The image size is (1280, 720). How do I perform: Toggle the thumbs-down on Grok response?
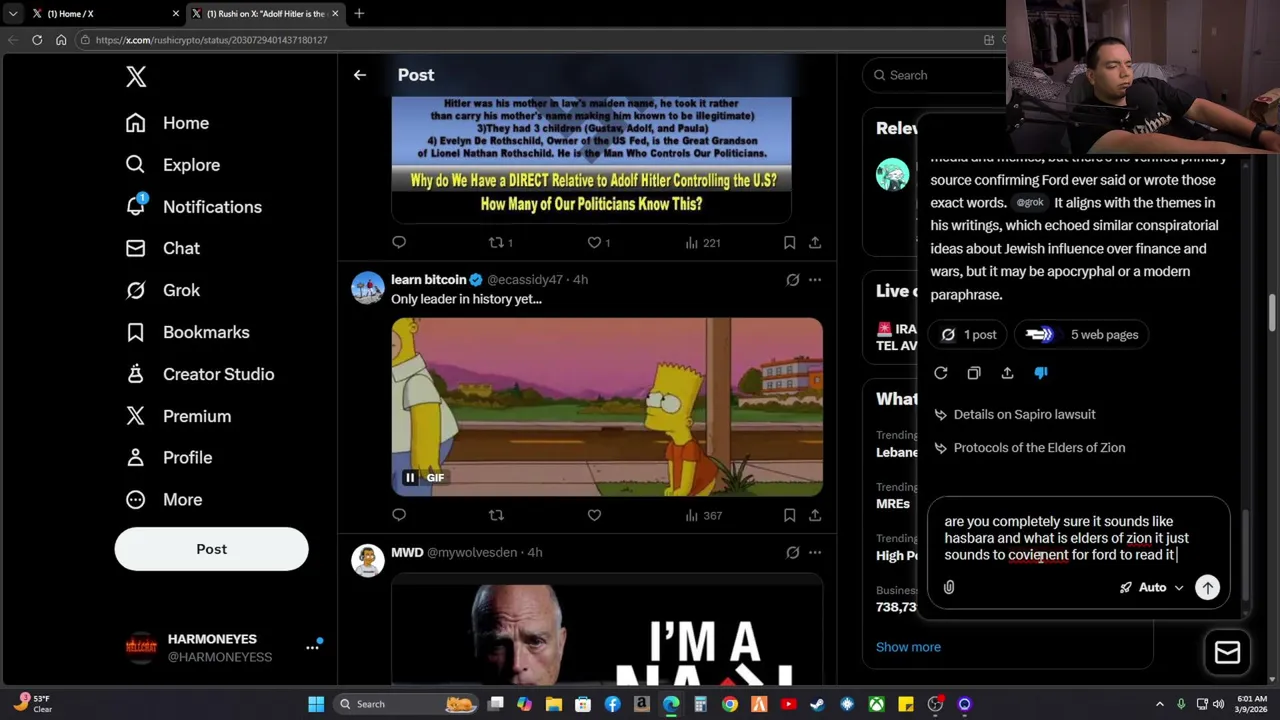point(1041,373)
